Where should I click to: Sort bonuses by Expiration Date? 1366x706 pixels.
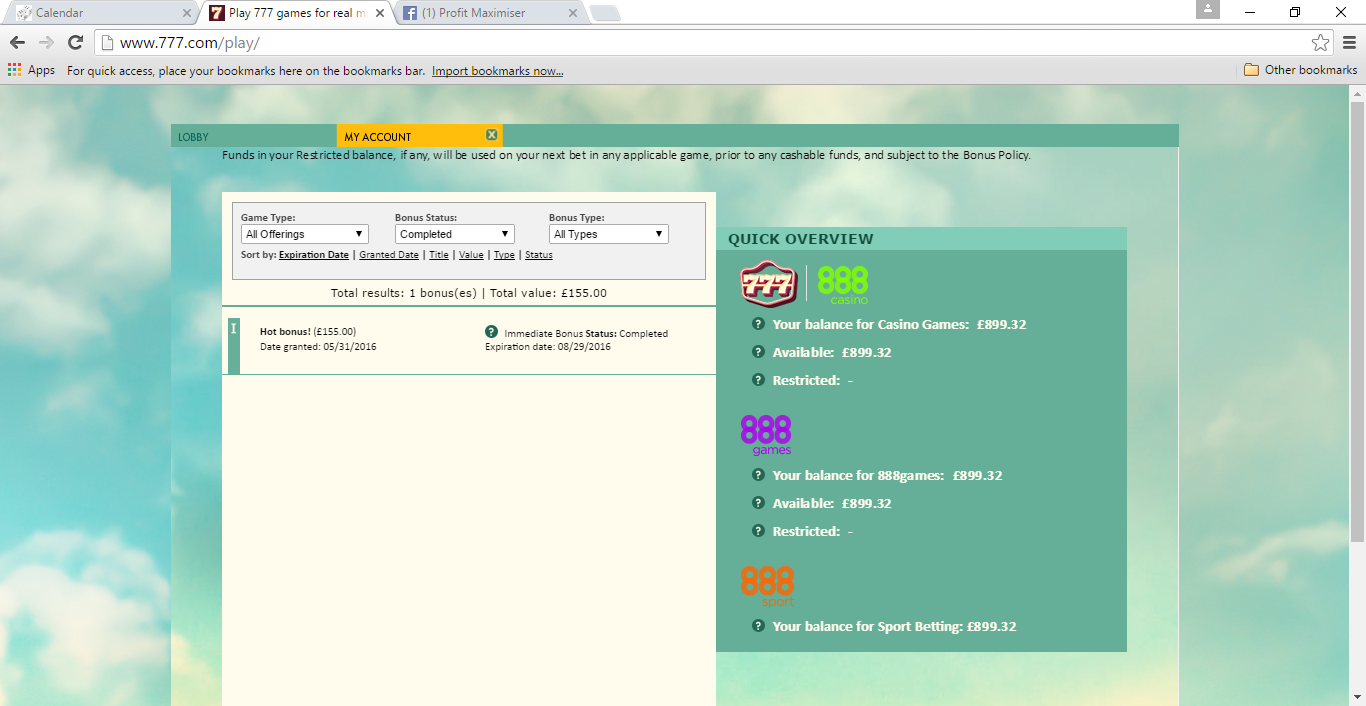pos(314,255)
